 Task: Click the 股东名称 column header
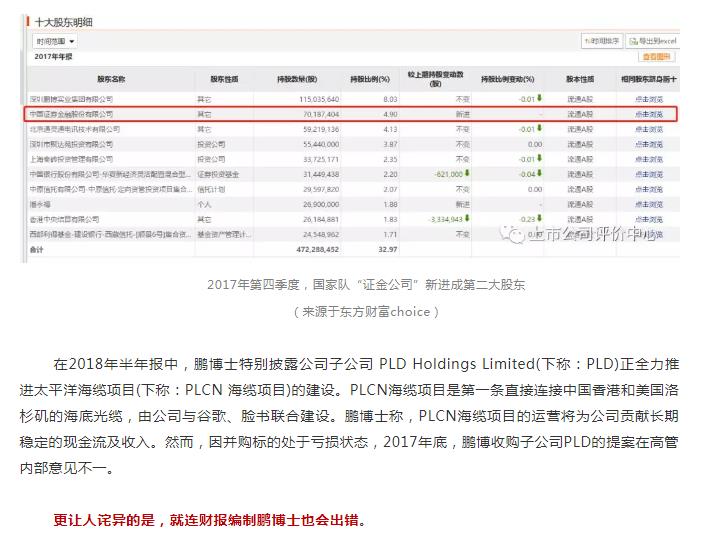point(111,79)
